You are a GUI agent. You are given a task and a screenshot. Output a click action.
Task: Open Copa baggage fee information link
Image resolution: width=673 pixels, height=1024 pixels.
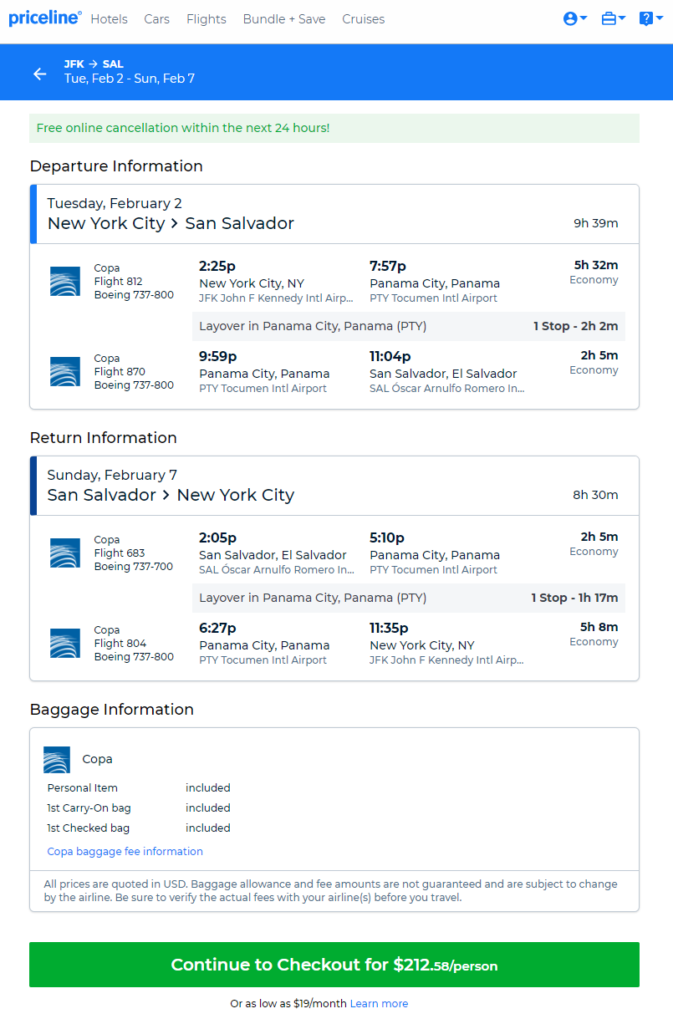click(125, 851)
